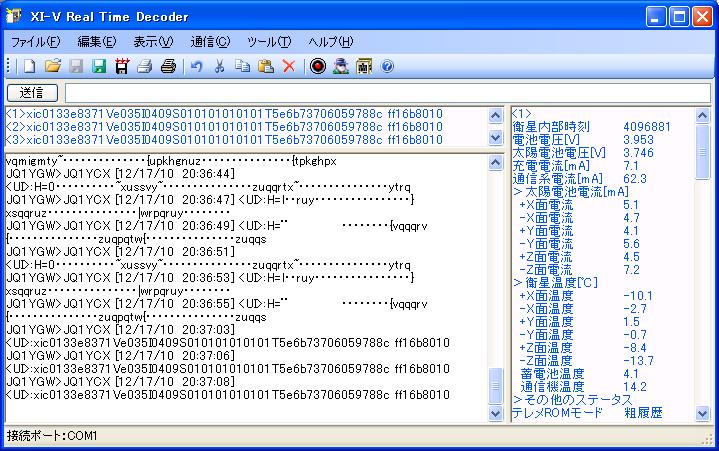The width and height of the screenshot is (719, 451).
Task: Click the down arrow of the log pane scrollbar
Action: (x=495, y=413)
